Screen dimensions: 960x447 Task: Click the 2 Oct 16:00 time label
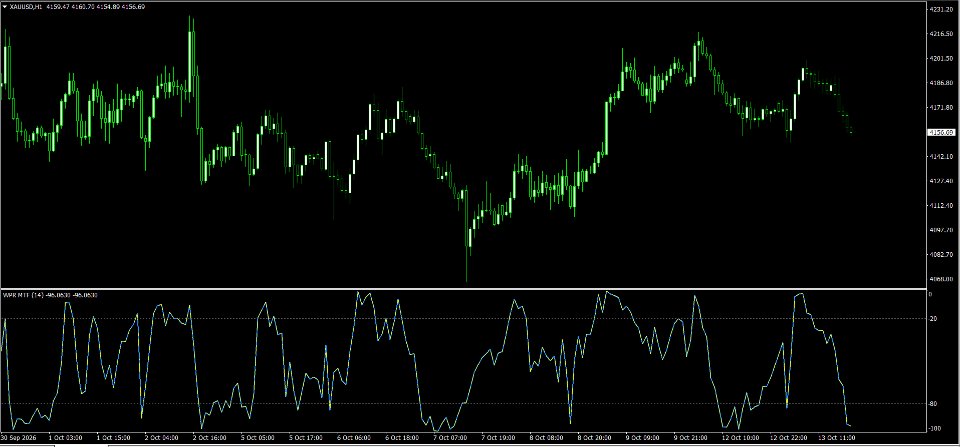coord(211,438)
